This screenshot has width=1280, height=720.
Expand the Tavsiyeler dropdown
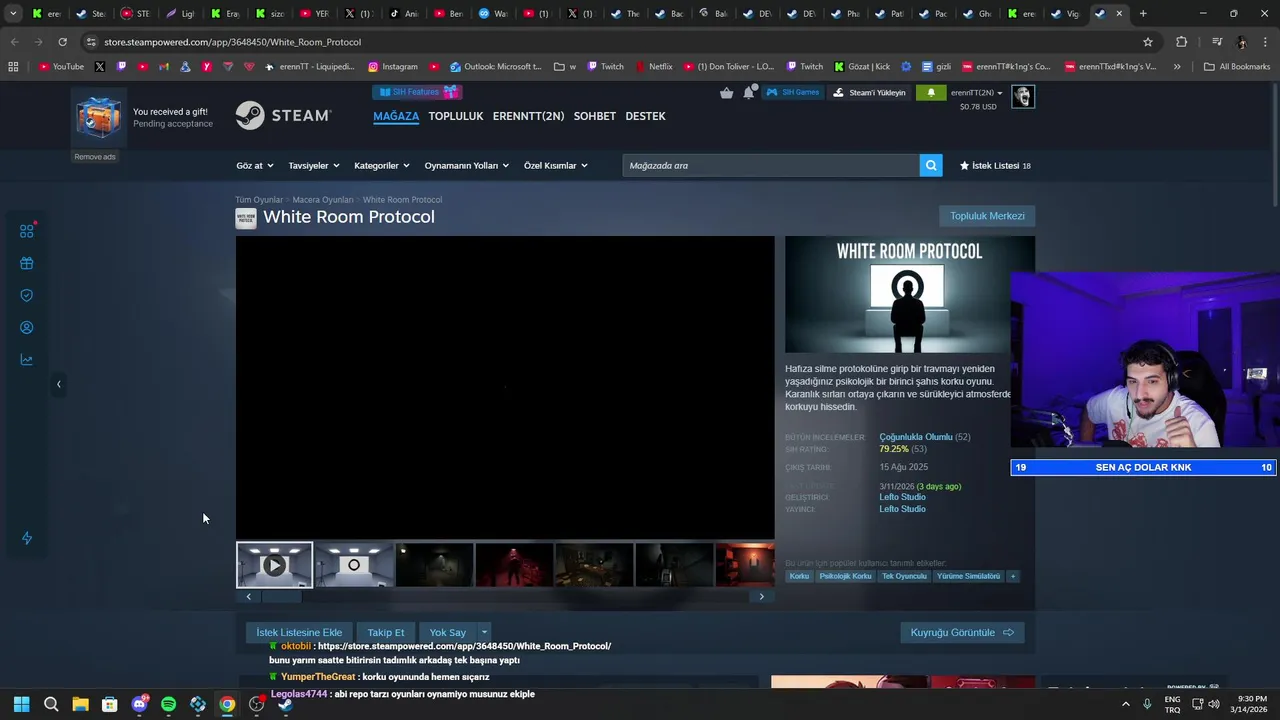[314, 166]
